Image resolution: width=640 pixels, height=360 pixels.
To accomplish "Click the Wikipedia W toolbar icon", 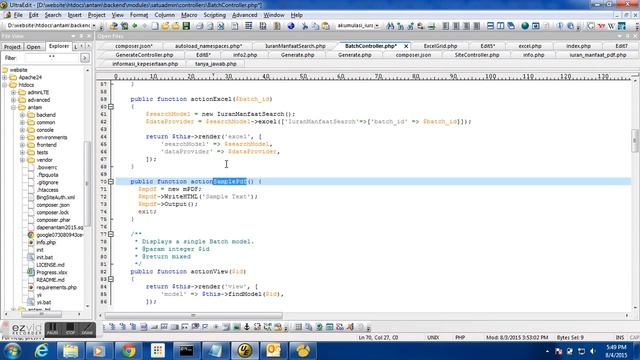I will tap(611, 26).
